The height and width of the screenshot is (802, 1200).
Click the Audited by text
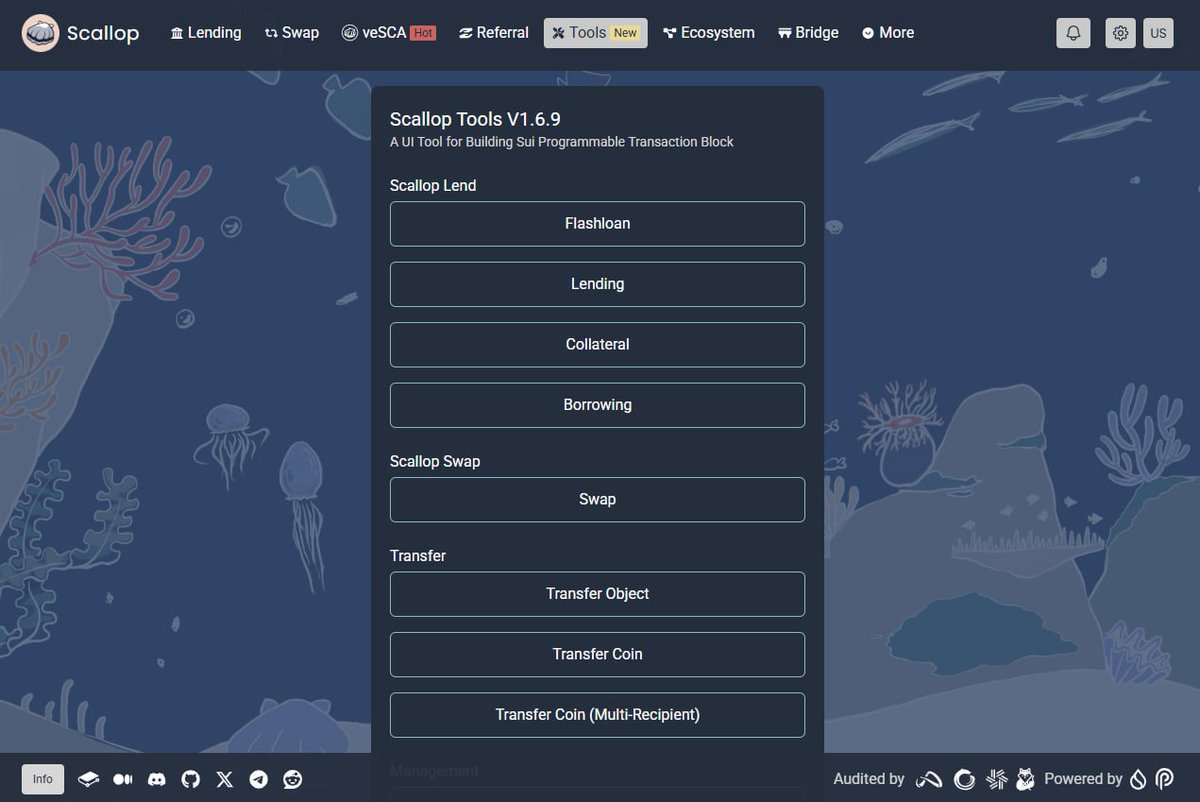click(869, 779)
